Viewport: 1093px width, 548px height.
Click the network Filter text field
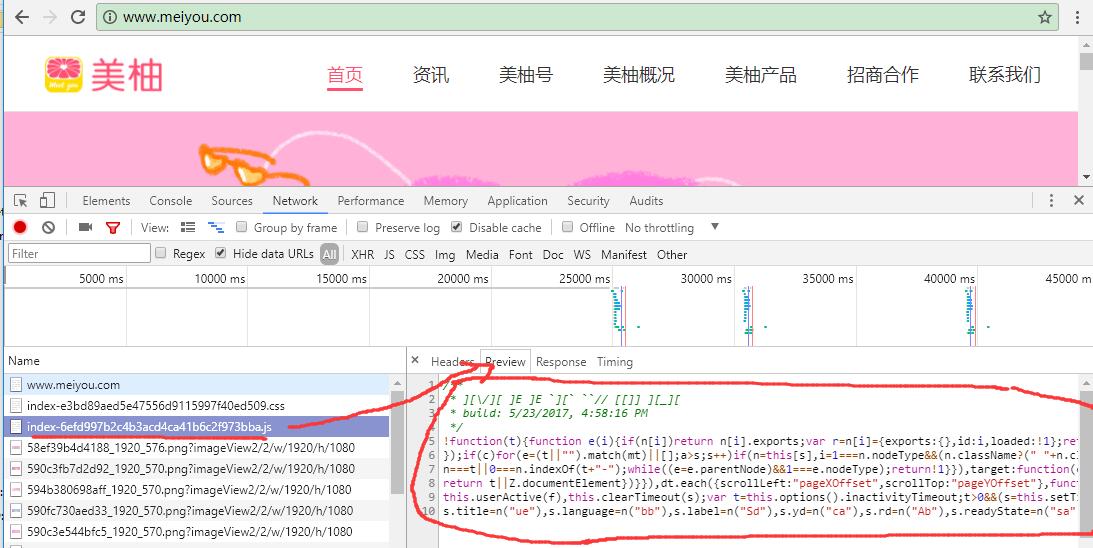click(78, 254)
